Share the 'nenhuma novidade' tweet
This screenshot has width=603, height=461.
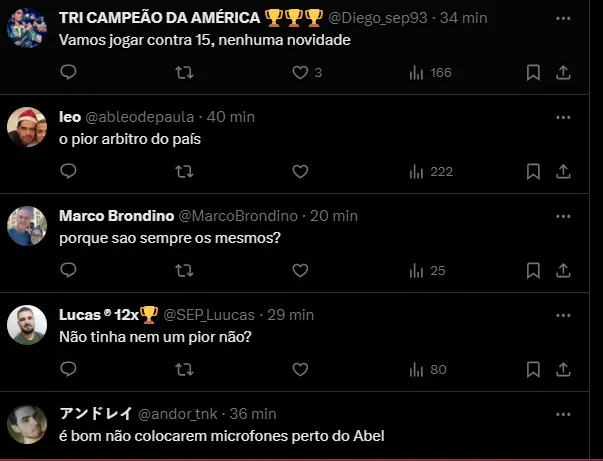point(563,72)
